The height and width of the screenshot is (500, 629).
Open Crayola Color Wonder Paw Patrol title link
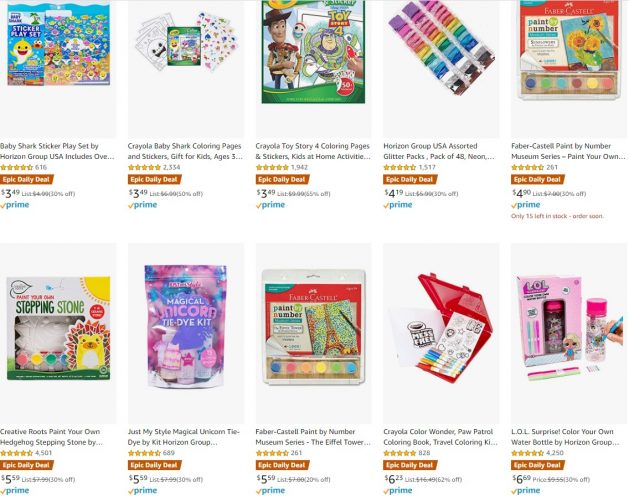click(440, 437)
